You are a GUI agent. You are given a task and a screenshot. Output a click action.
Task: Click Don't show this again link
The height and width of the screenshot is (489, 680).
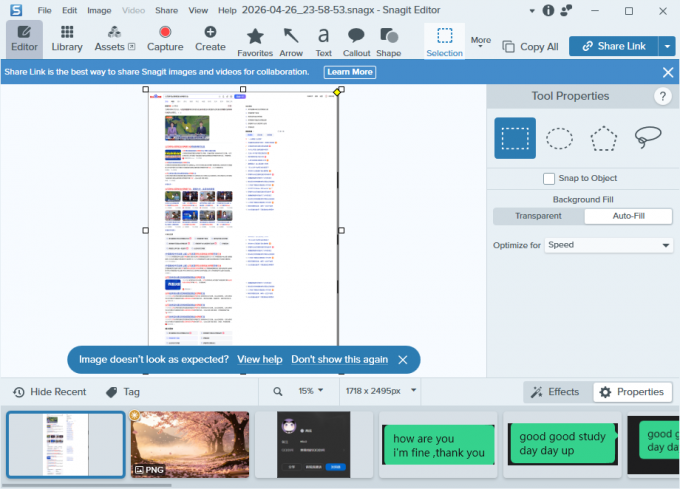(x=340, y=360)
